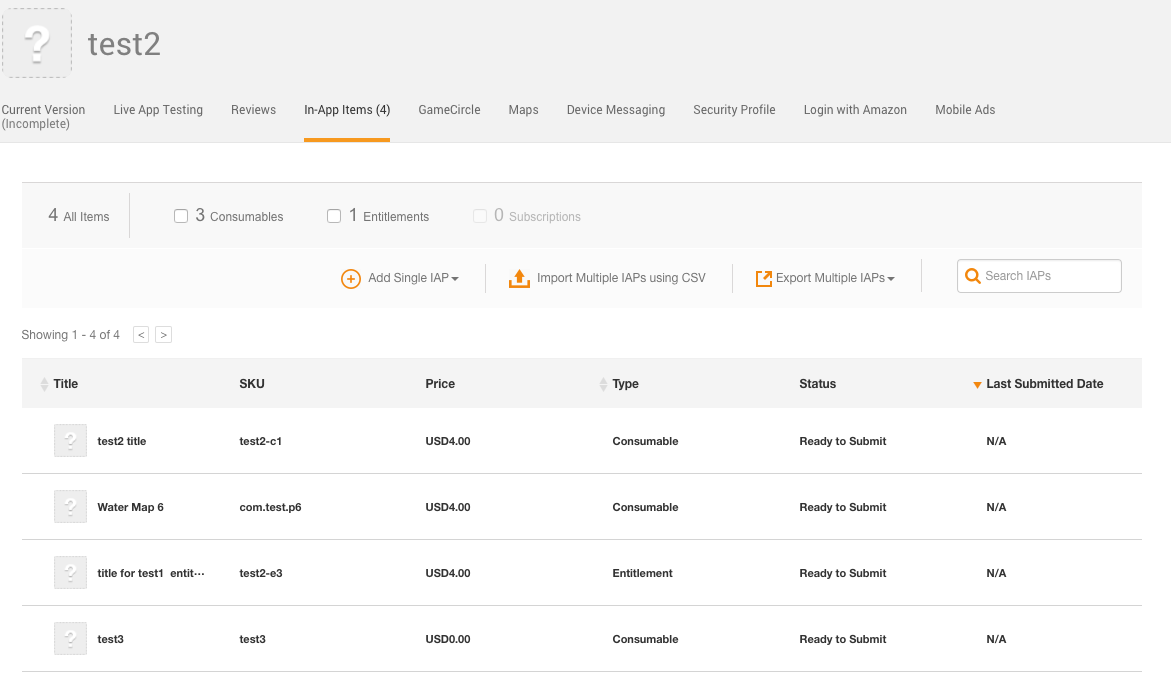The height and width of the screenshot is (689, 1171).
Task: Click the Subscriptions filter checkbox
Action: [x=480, y=216]
